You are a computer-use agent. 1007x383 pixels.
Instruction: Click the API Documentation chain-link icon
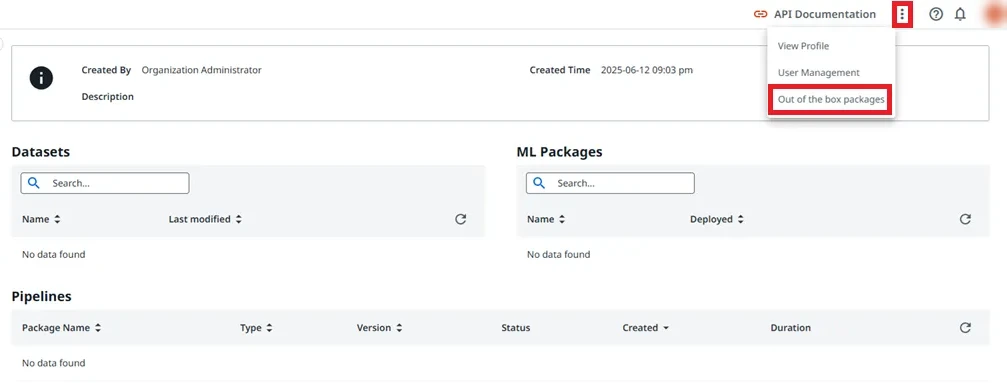coord(760,14)
